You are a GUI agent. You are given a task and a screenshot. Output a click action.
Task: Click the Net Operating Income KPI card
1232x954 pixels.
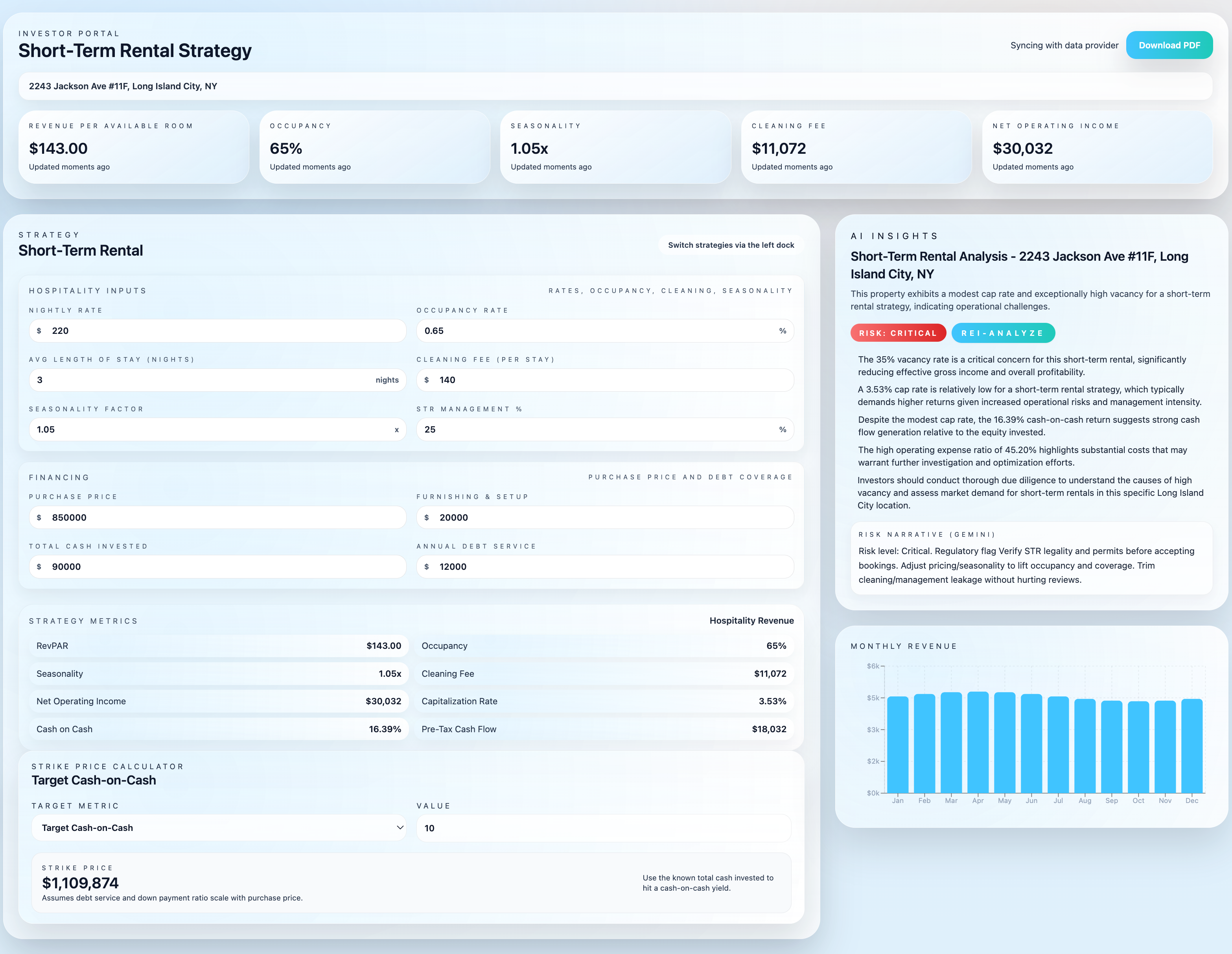pos(1098,147)
